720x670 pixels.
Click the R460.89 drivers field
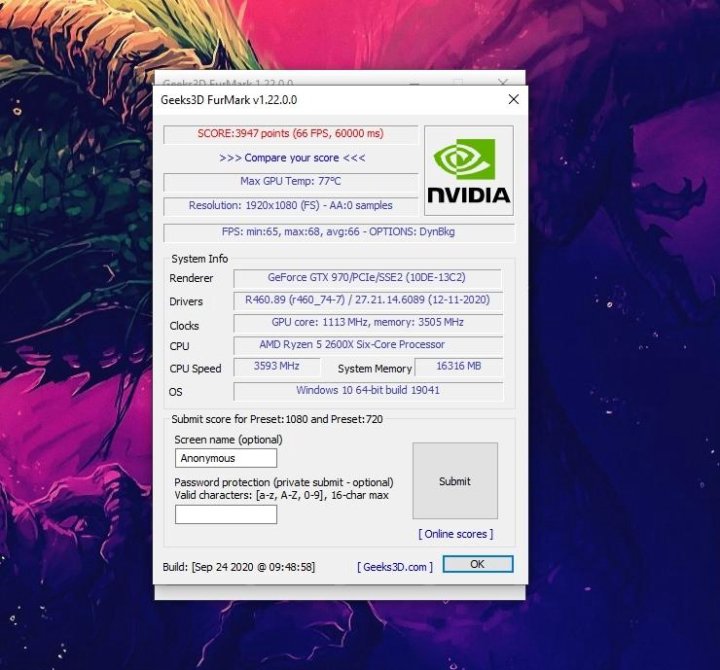click(x=367, y=300)
